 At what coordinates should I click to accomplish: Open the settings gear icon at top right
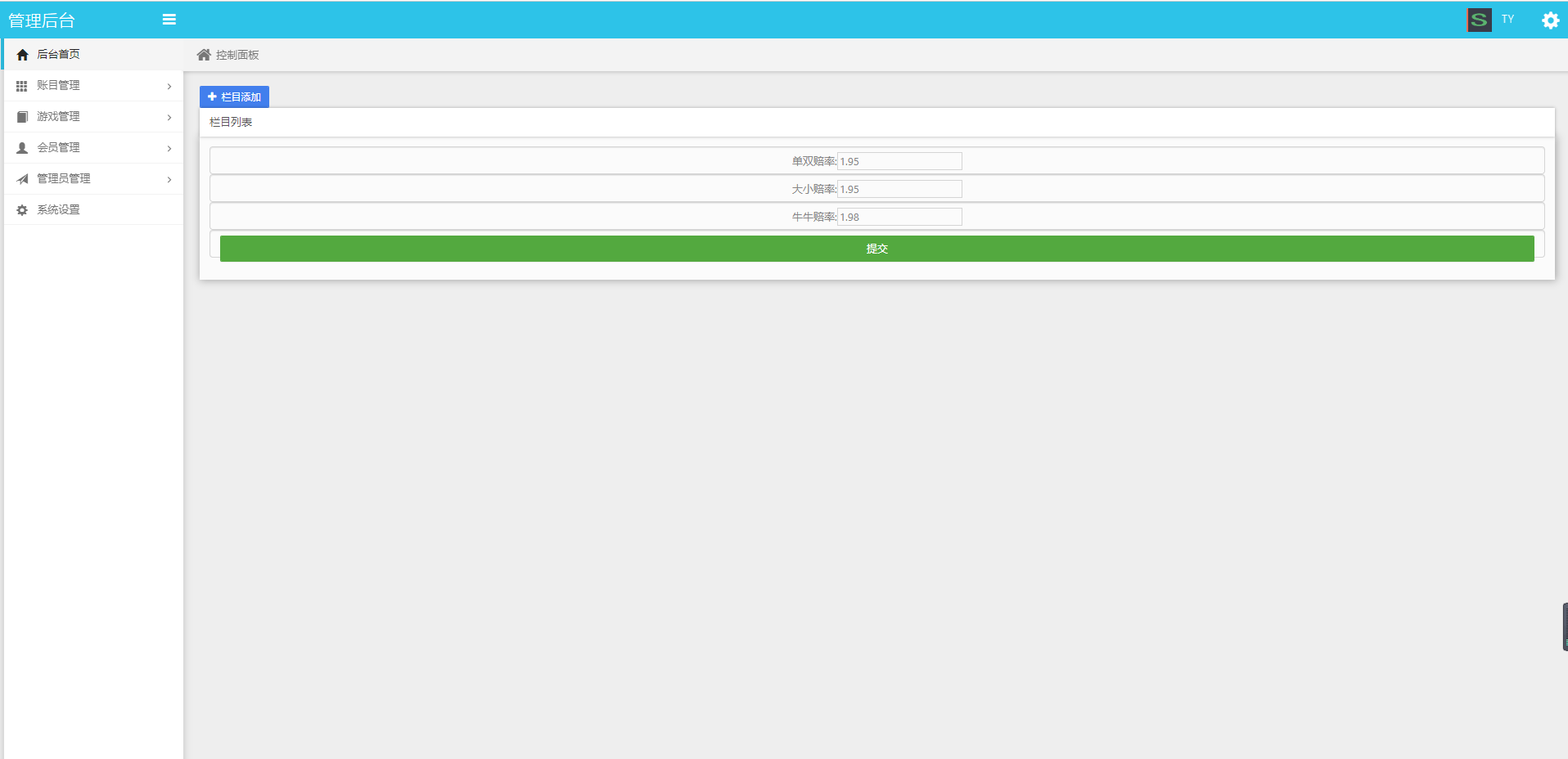1550,20
